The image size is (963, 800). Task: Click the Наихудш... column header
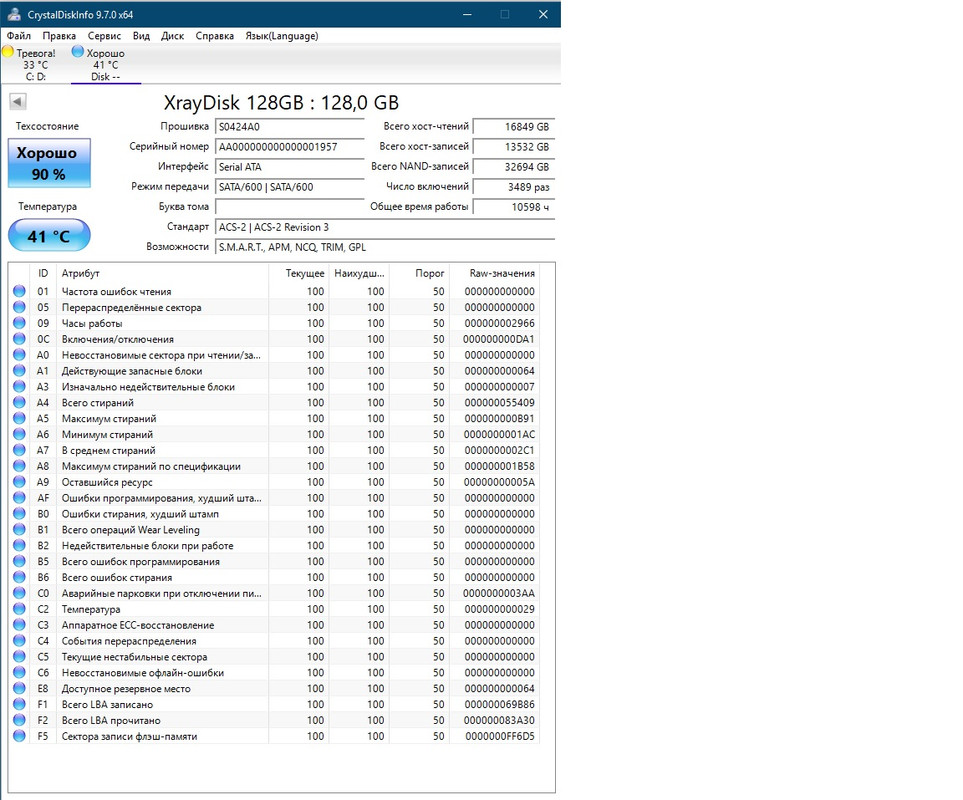(359, 273)
